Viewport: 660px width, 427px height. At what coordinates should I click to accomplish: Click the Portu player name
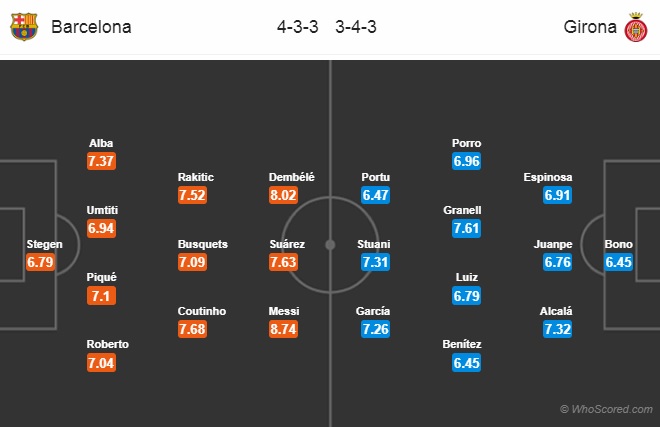pyautogui.click(x=375, y=177)
